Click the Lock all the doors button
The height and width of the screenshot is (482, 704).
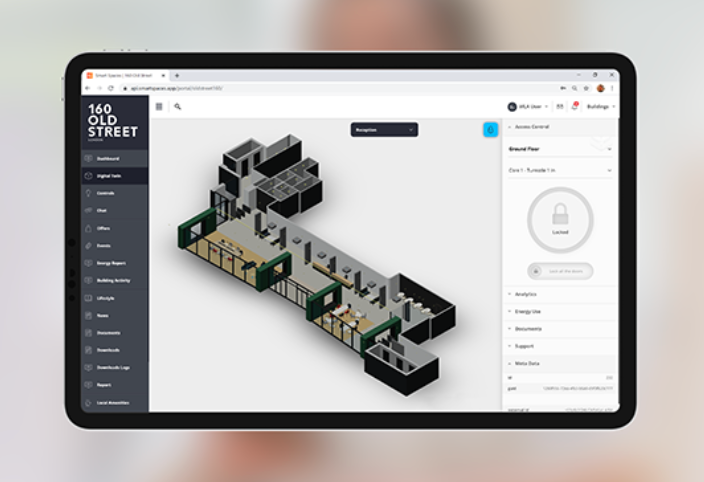560,271
